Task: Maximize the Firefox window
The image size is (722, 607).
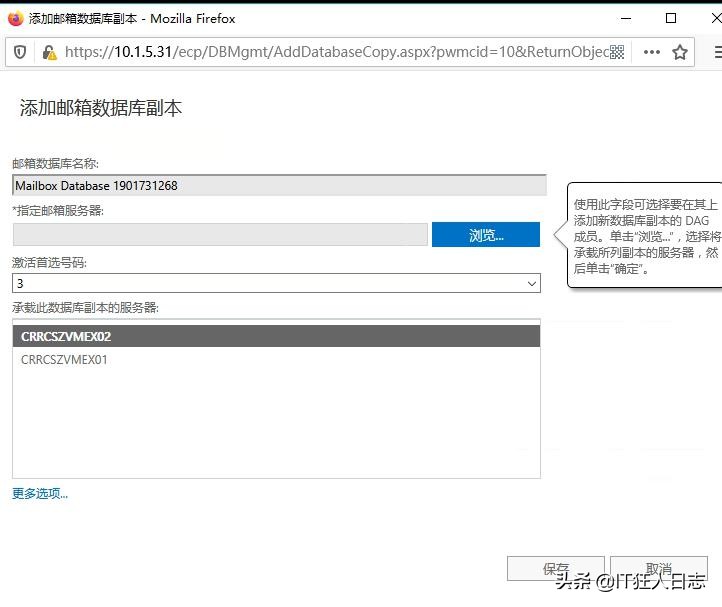Action: (x=671, y=18)
